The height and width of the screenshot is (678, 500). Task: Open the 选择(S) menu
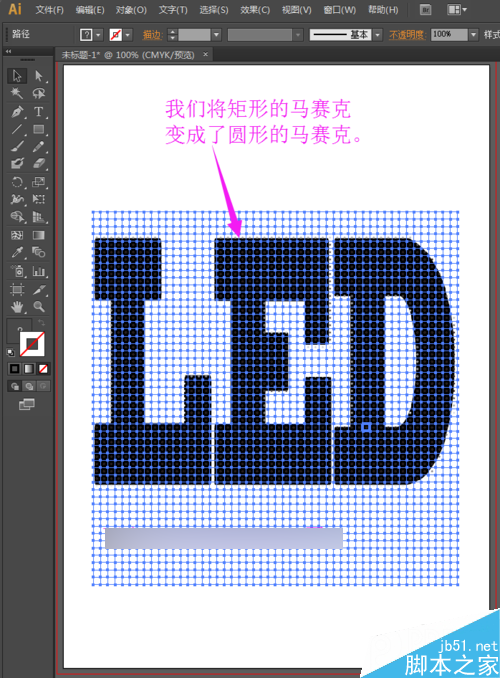[x=214, y=10]
